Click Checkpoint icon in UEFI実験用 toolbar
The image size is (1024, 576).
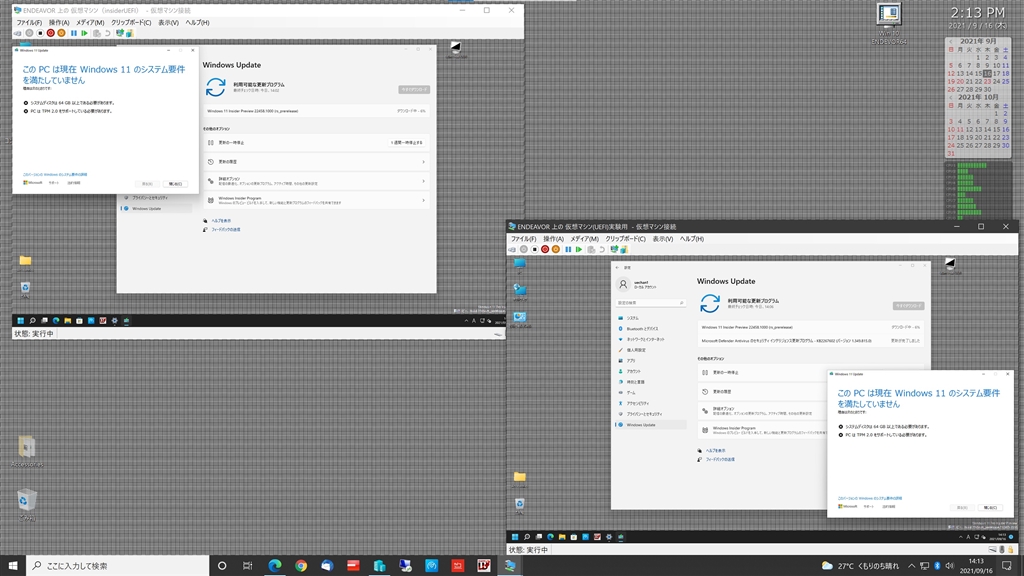click(591, 249)
